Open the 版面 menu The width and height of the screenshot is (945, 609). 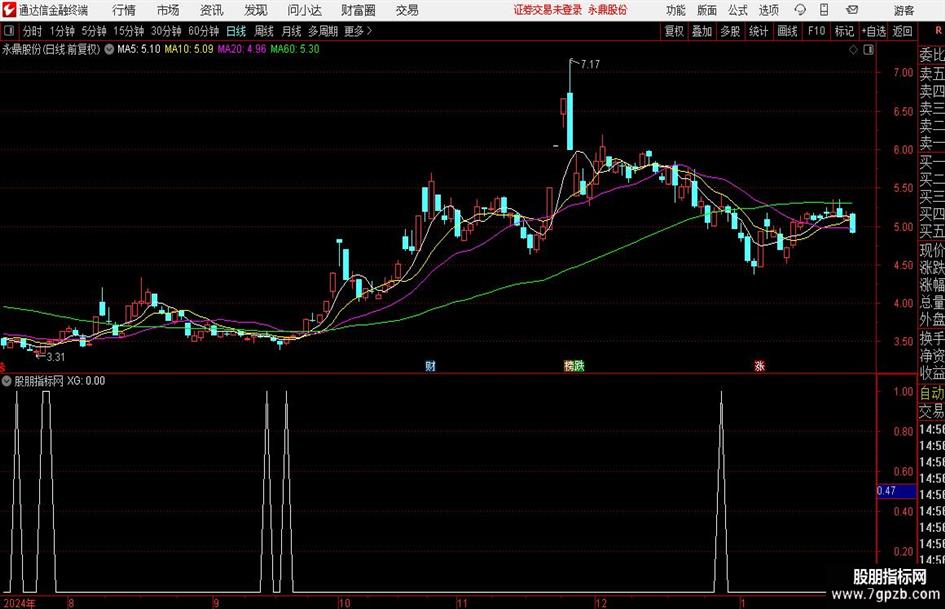[x=706, y=10]
